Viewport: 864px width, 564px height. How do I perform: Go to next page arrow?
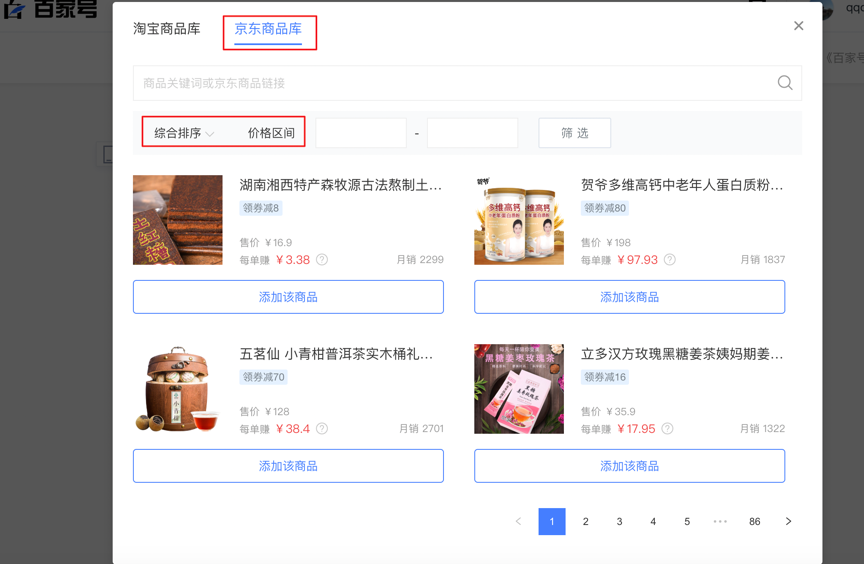[789, 521]
